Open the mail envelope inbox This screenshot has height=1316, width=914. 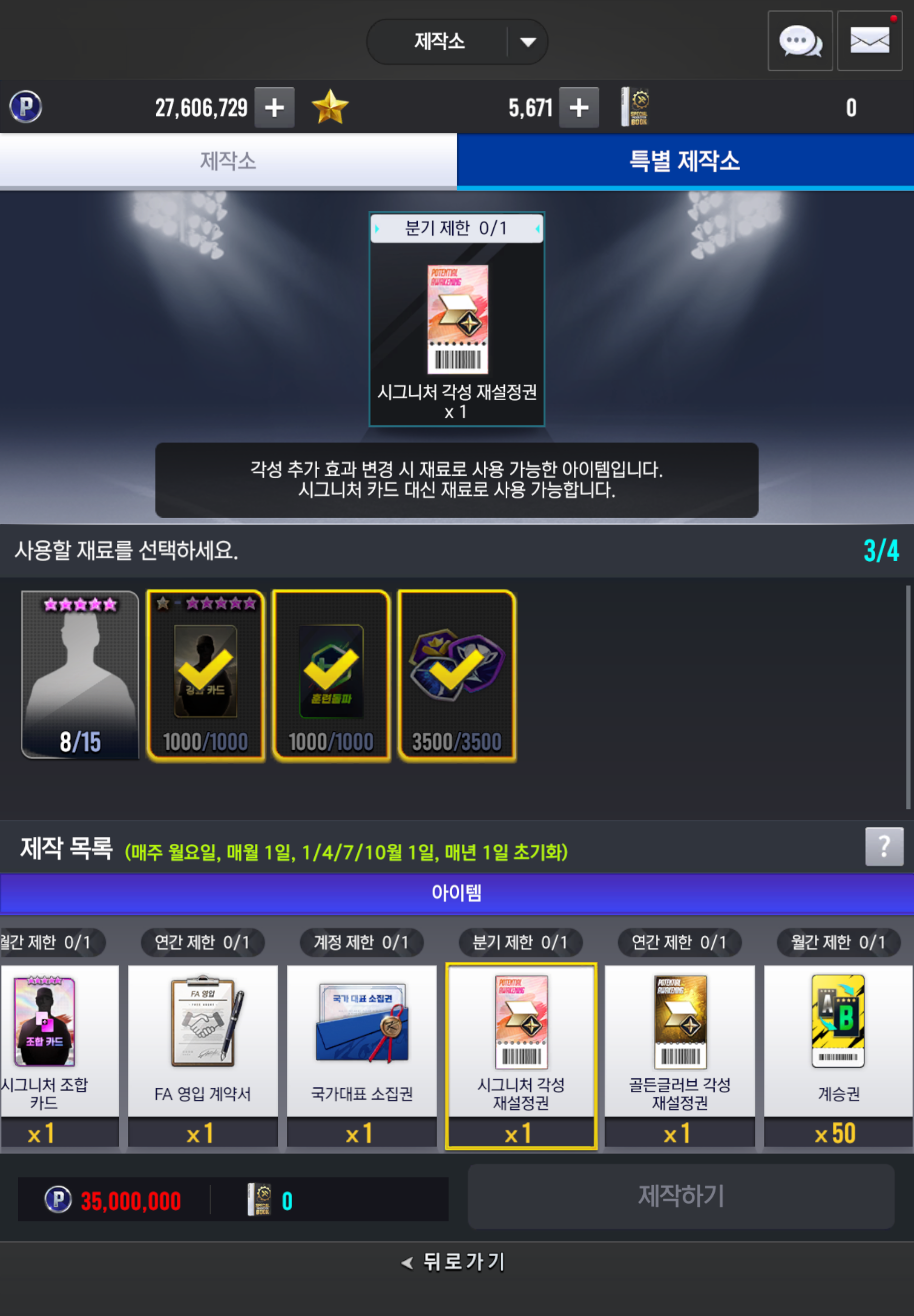(x=869, y=41)
